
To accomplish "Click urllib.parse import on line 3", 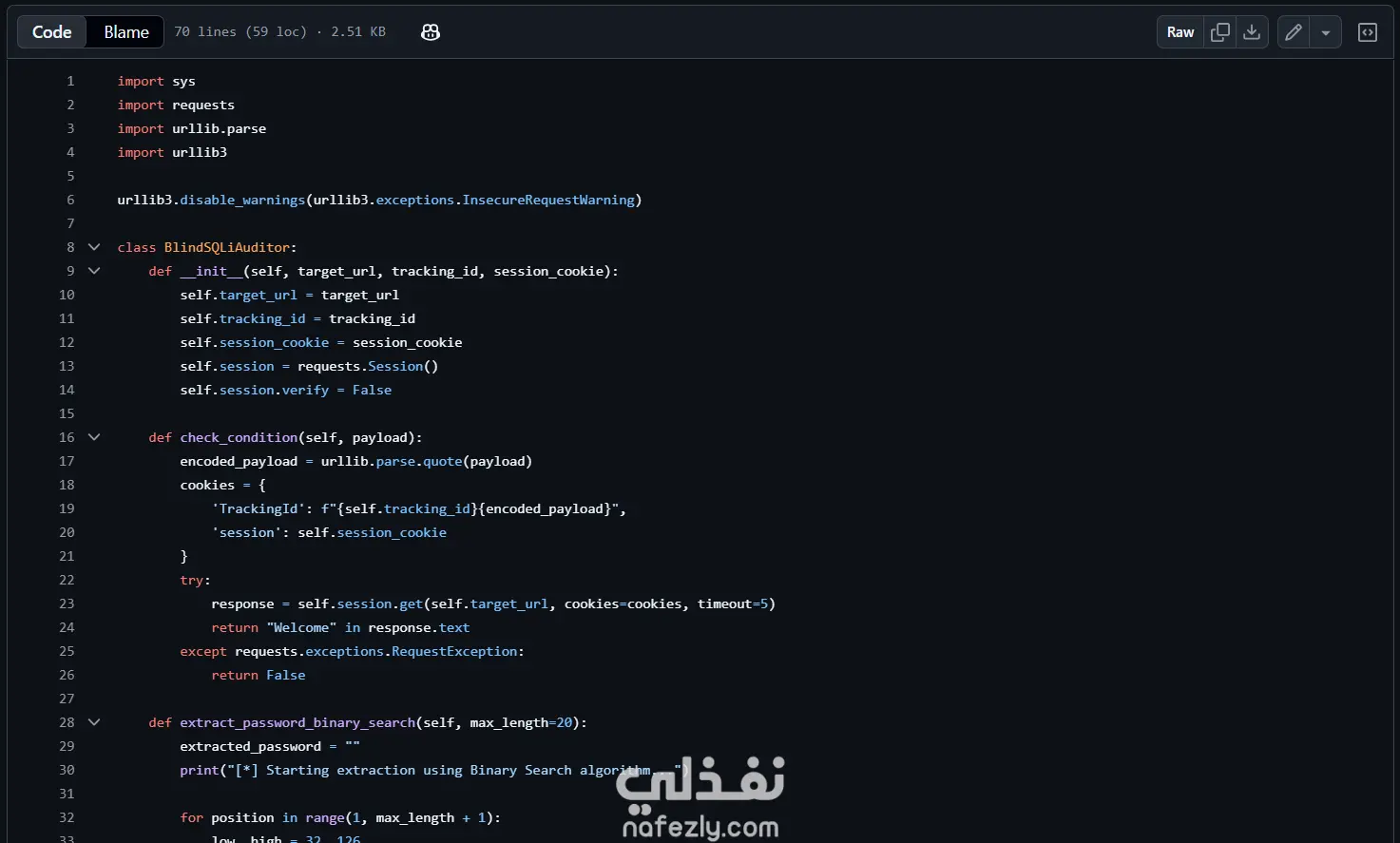I will [x=220, y=128].
